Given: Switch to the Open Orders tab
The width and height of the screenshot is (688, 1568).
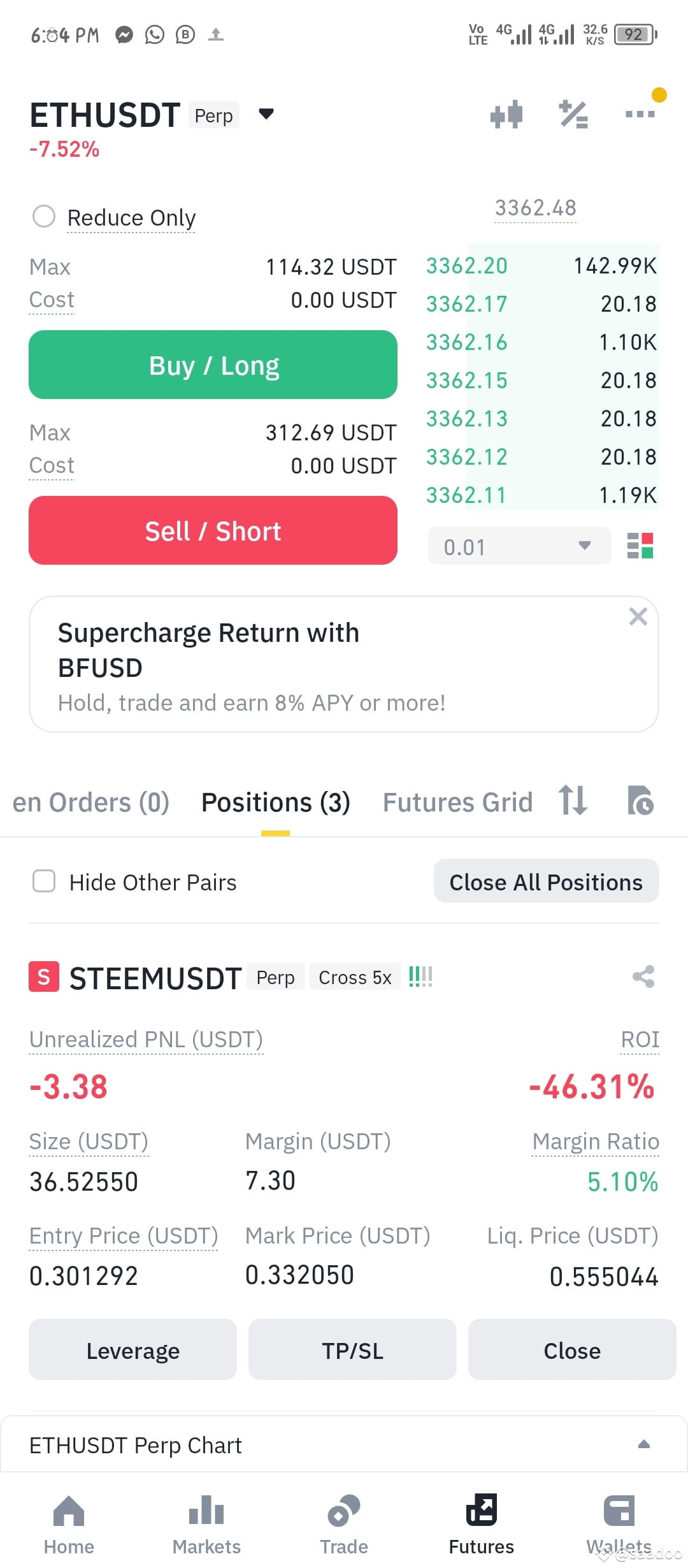Looking at the screenshot, I should [x=90, y=802].
